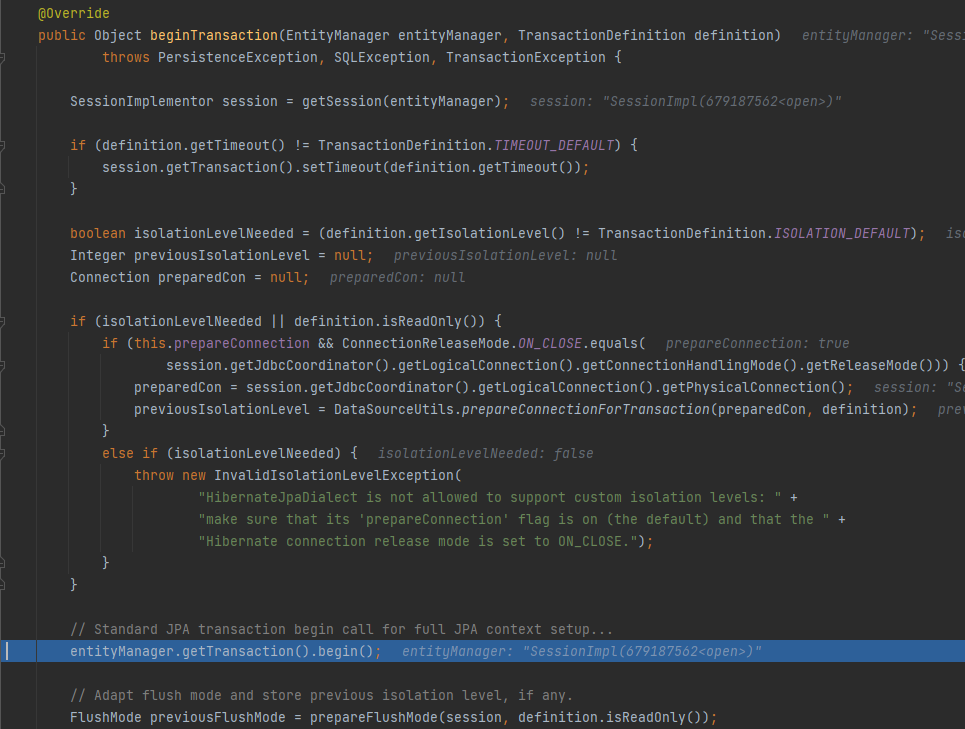Click the comment 'Adapt flush mode and store previous isolation level'
Viewport: 965px width, 729px height.
(x=322, y=696)
